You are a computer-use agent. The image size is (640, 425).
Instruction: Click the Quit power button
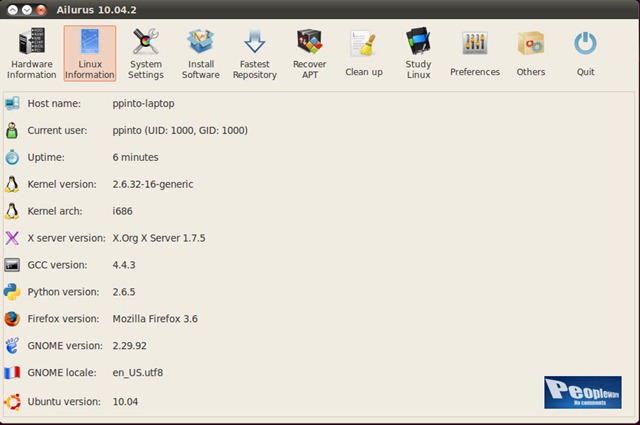(x=585, y=53)
